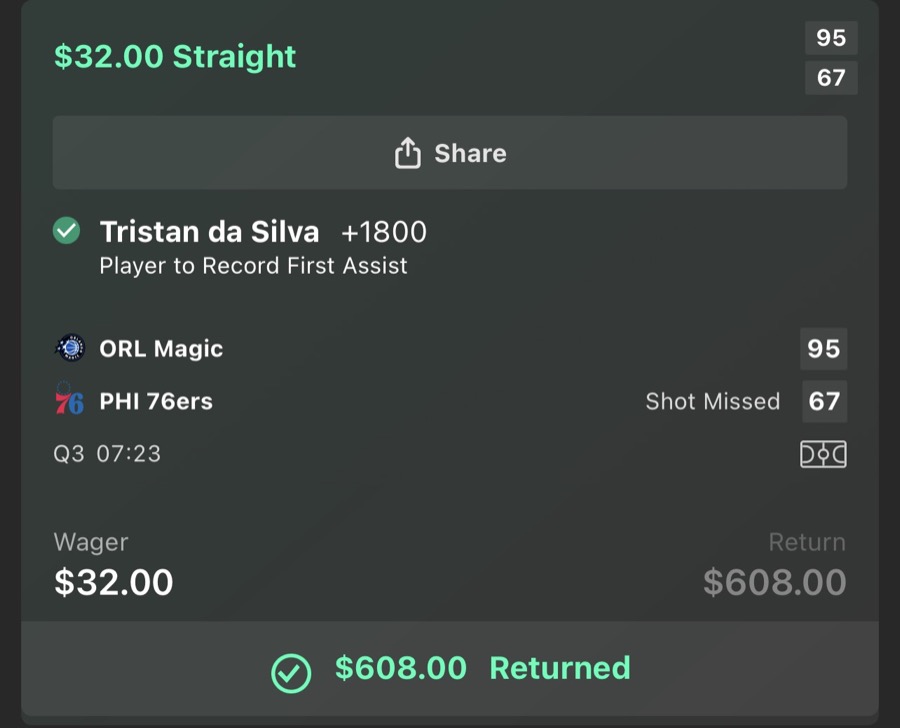The image size is (900, 728).
Task: Select the Shot Missed status text
Action: (x=713, y=400)
